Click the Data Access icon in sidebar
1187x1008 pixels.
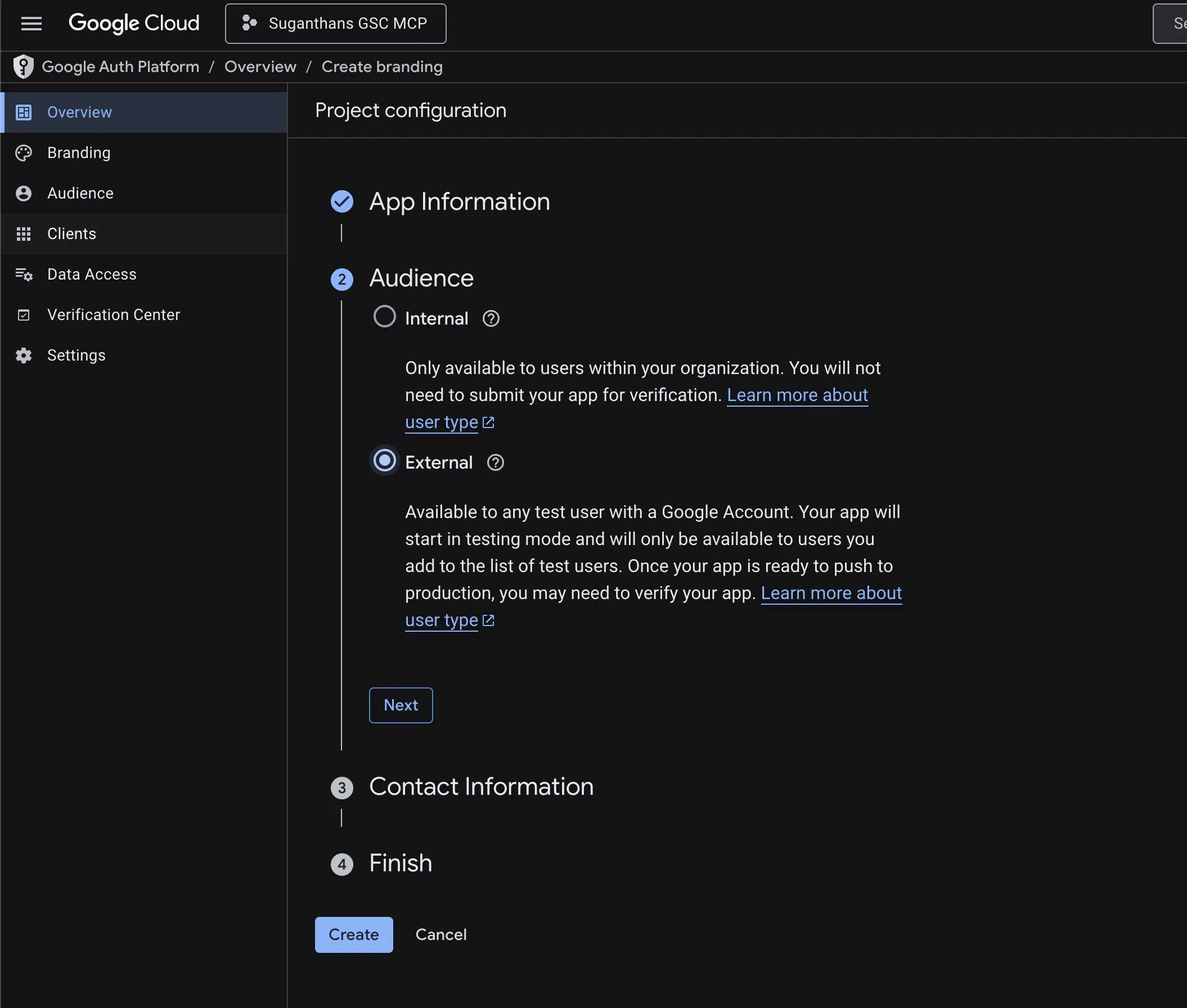coord(24,274)
